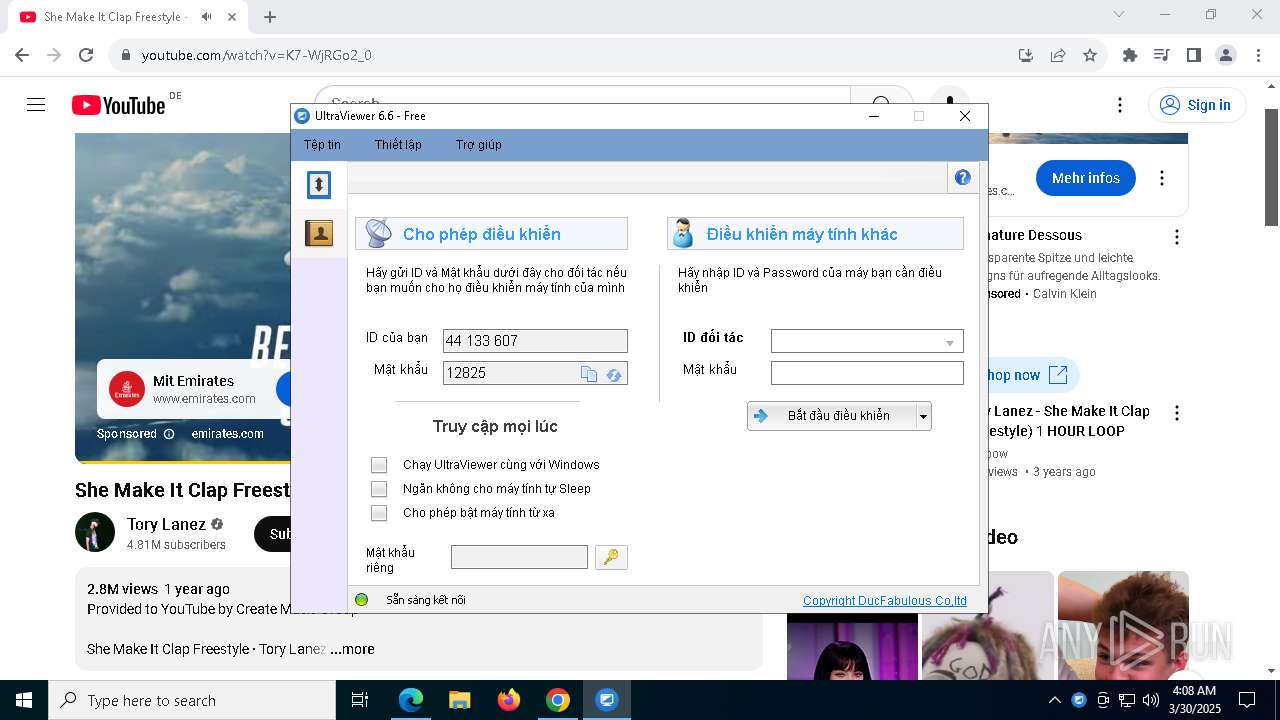Open the Tory Lanez channel name
1280x720 pixels.
(x=166, y=524)
